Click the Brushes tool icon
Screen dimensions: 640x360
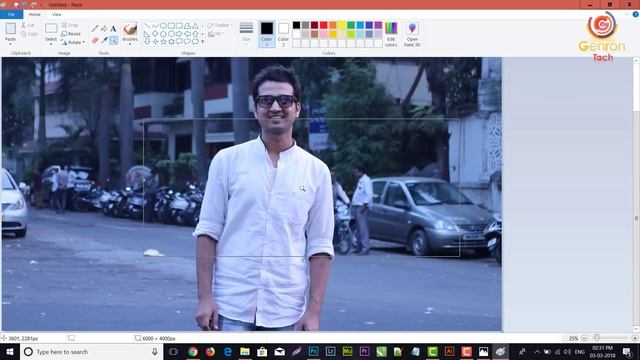pyautogui.click(x=130, y=29)
